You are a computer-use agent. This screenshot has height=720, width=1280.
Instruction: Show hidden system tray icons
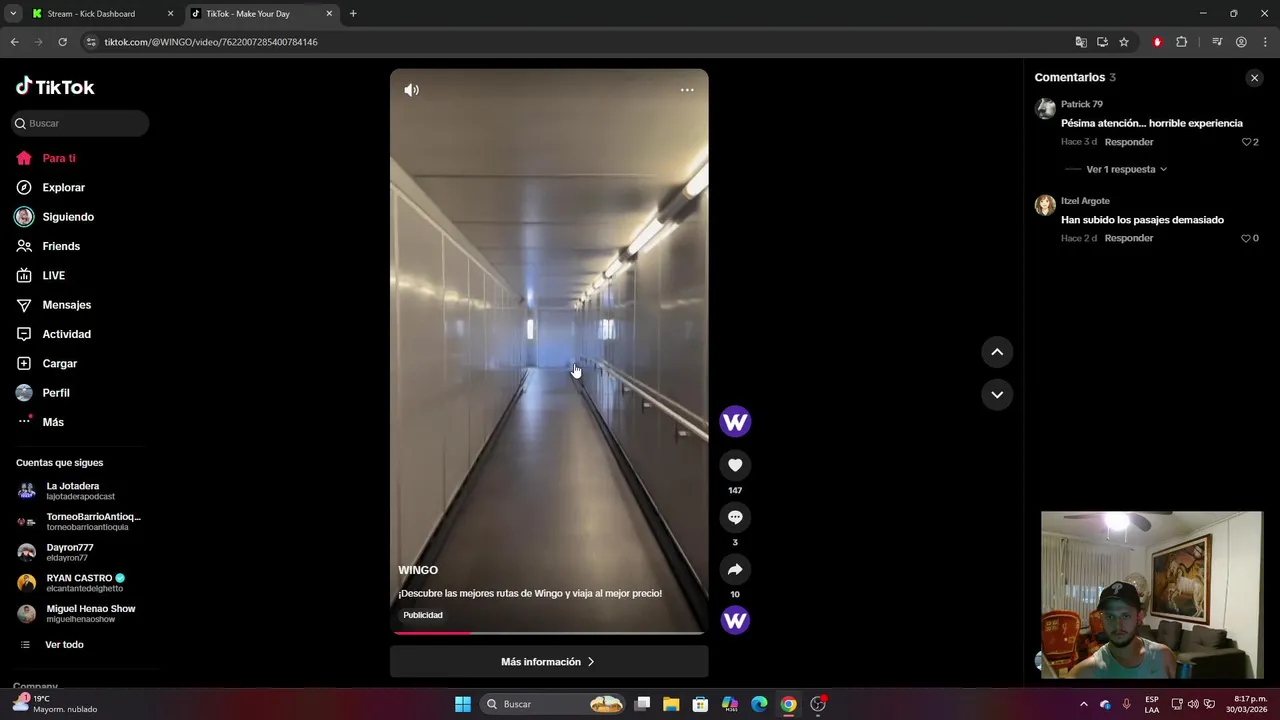pos(1084,704)
